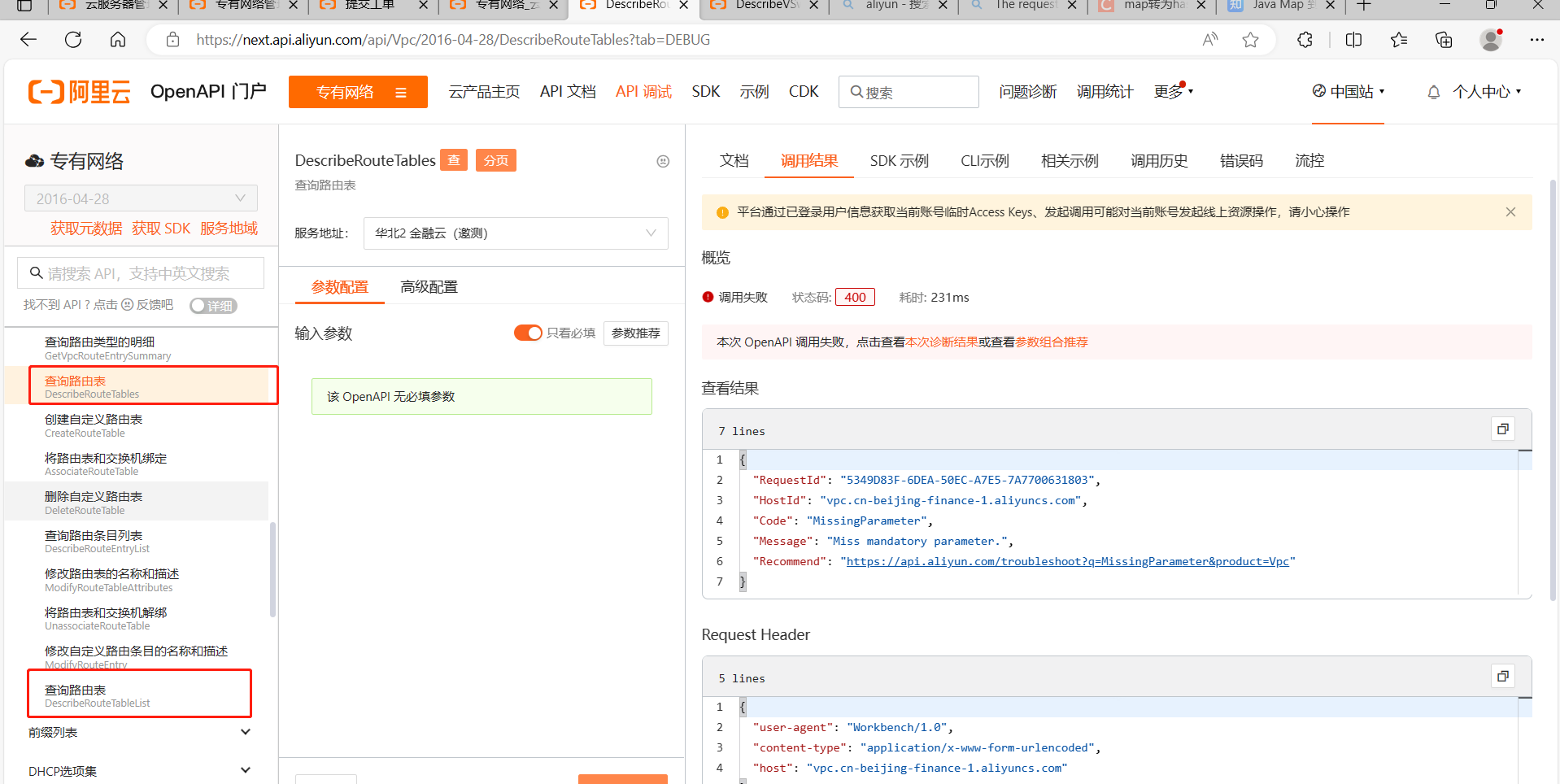Click the 获取 SDK link
The height and width of the screenshot is (784, 1560).
tap(161, 229)
